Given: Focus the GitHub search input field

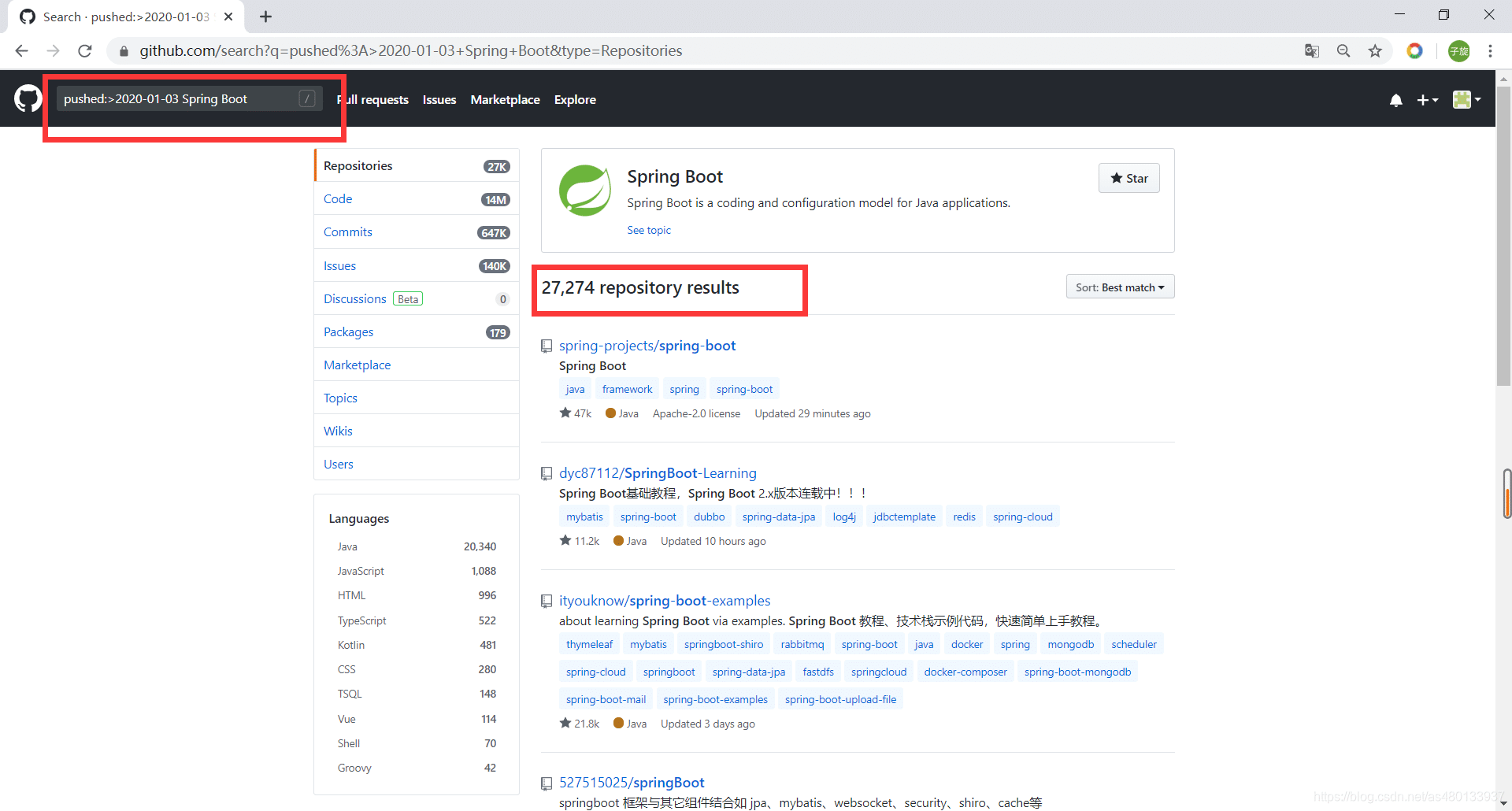Looking at the screenshot, I should coord(189,99).
